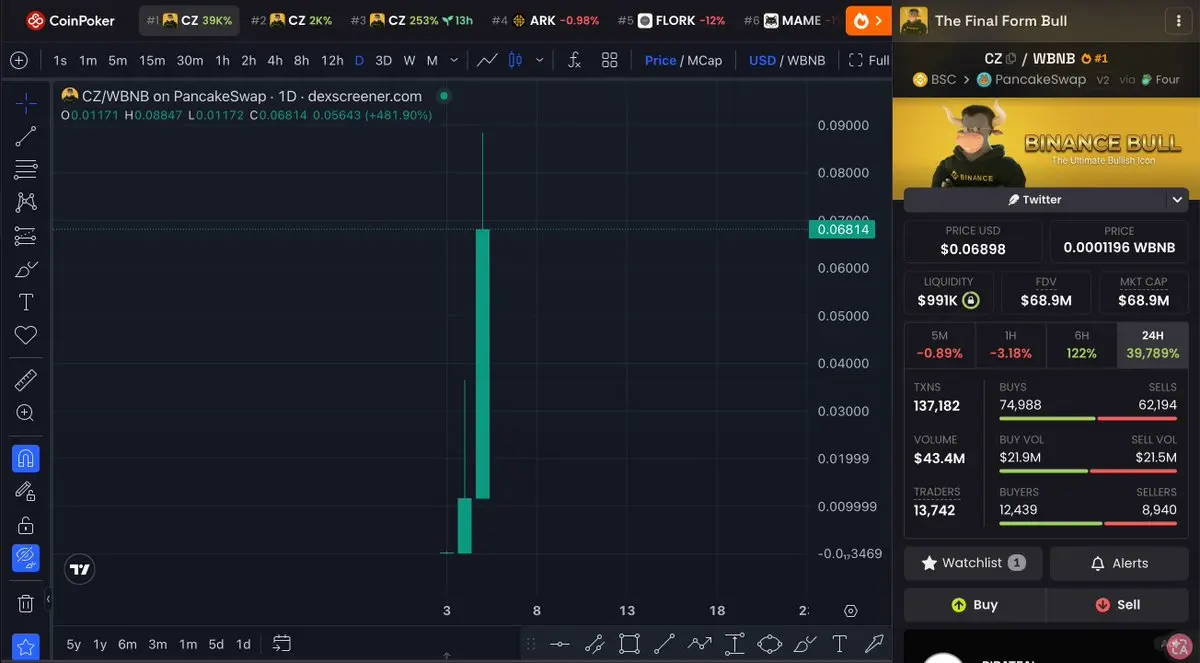1200x663 pixels.
Task: Select the 1s timeframe
Action: click(61, 60)
